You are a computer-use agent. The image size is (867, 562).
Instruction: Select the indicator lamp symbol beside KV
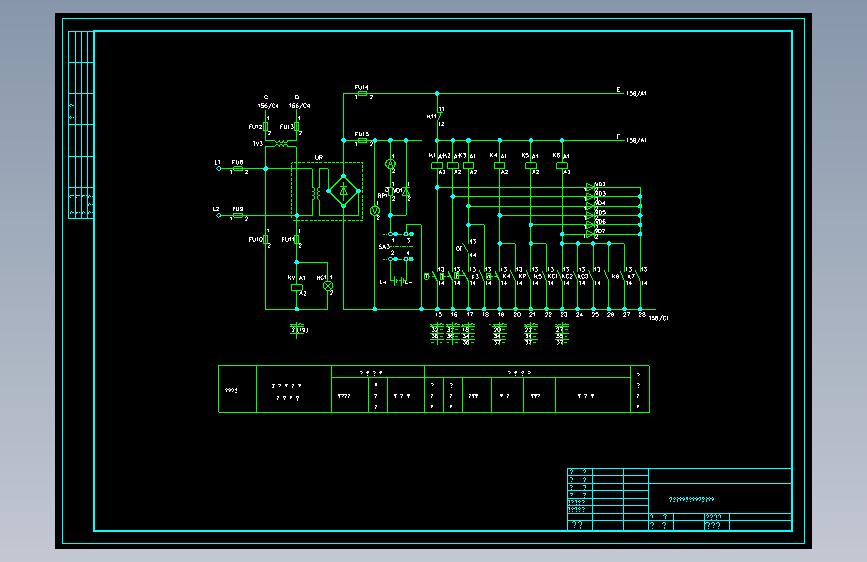328,286
